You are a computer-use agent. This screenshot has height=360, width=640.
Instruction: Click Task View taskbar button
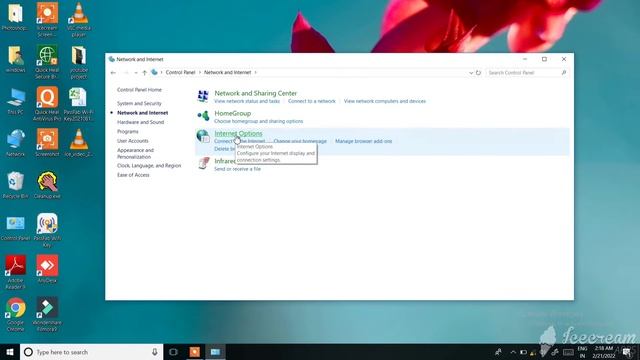click(173, 352)
